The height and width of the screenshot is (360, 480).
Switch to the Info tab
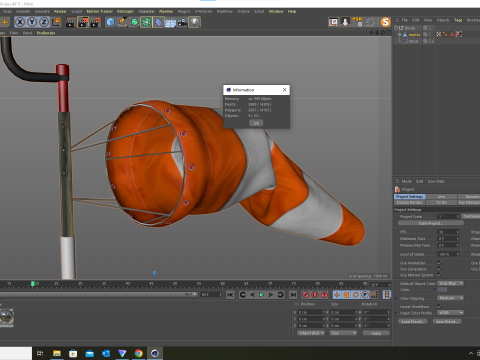click(x=441, y=197)
